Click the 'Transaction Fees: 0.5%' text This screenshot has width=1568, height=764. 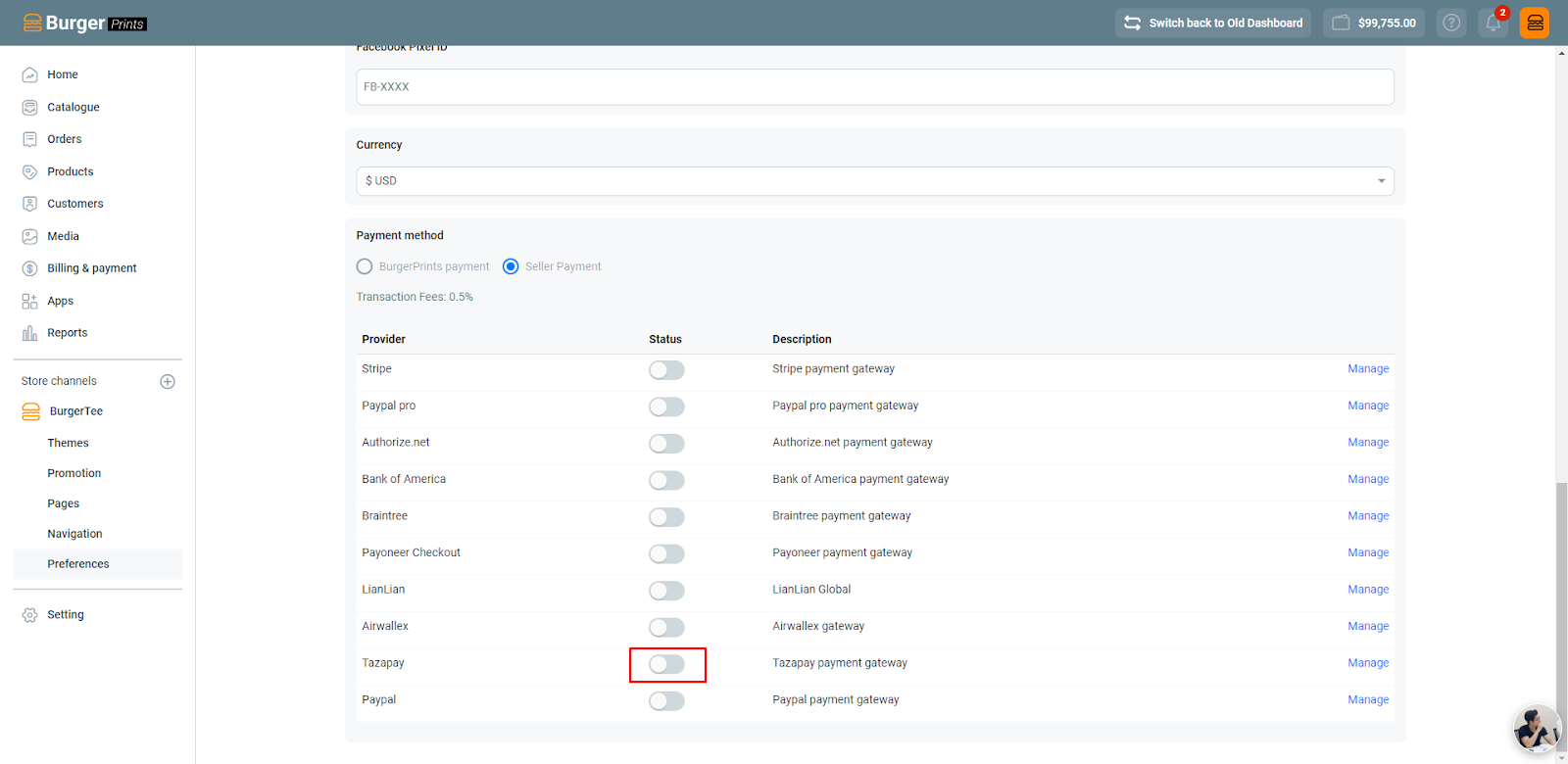pyautogui.click(x=415, y=297)
